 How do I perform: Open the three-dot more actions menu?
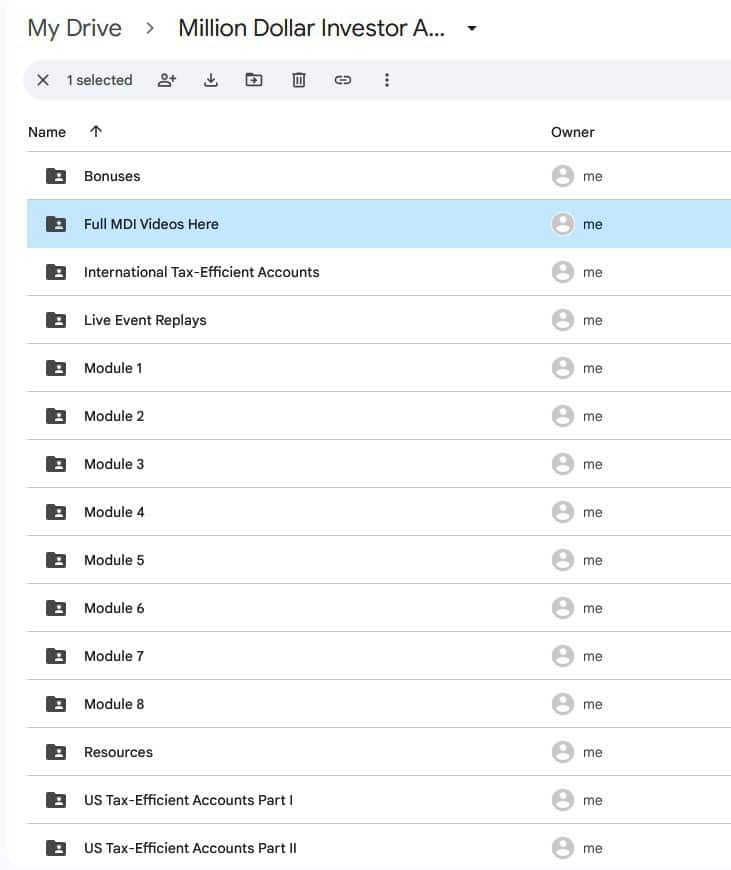pos(387,80)
